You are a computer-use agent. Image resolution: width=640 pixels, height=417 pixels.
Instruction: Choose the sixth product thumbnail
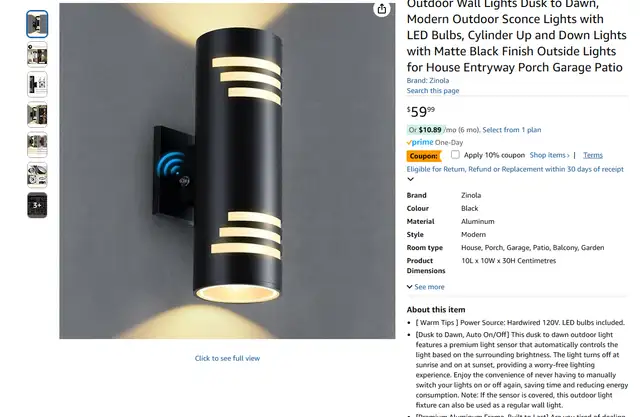(37, 175)
